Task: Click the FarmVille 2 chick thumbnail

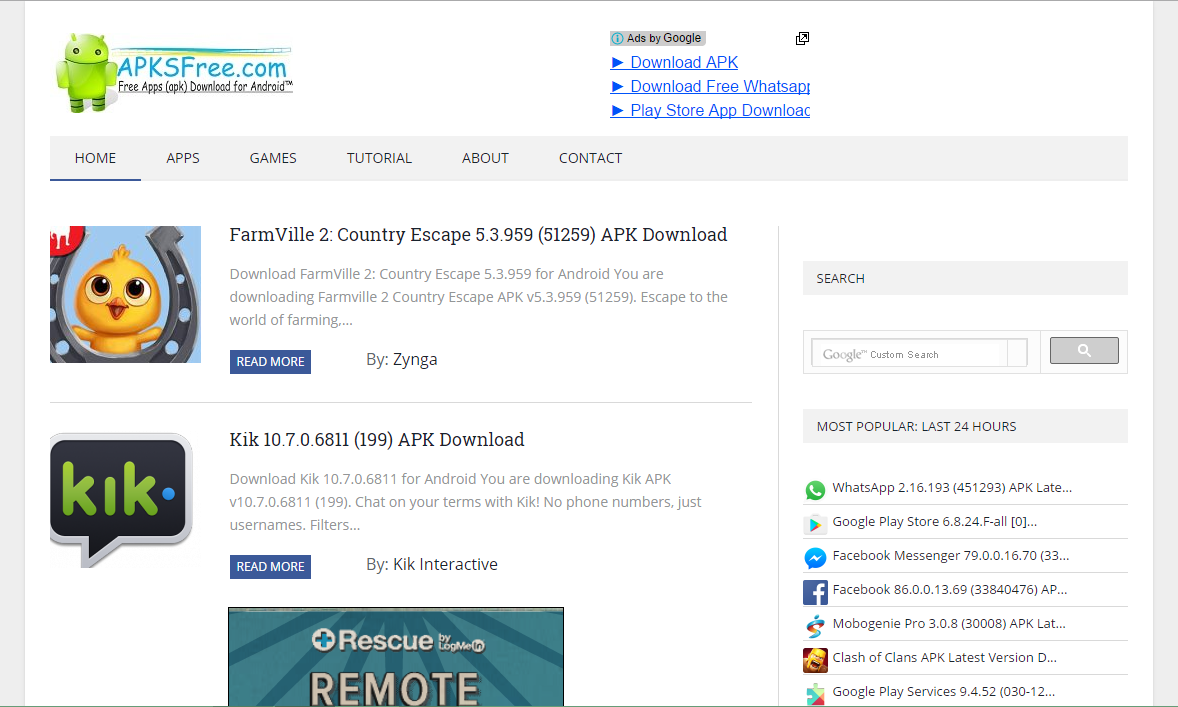Action: (125, 295)
